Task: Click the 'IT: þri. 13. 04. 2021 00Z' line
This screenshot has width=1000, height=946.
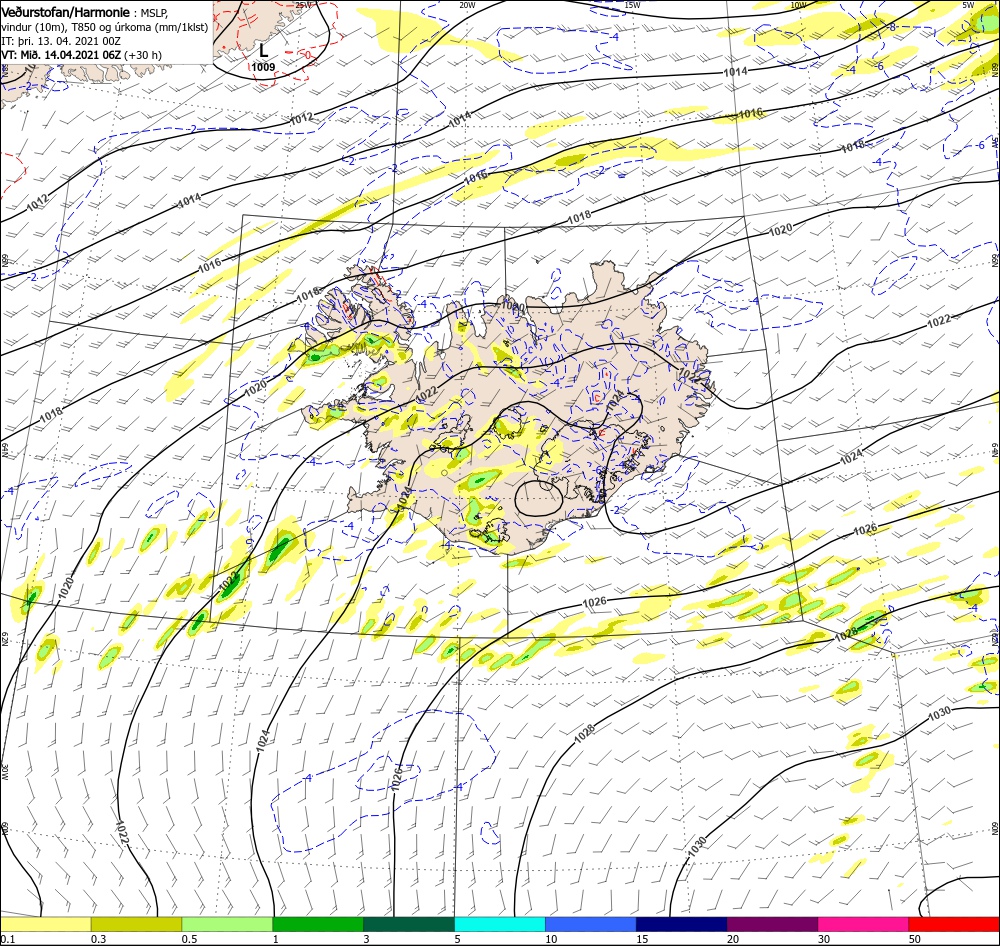Action: click(61, 41)
